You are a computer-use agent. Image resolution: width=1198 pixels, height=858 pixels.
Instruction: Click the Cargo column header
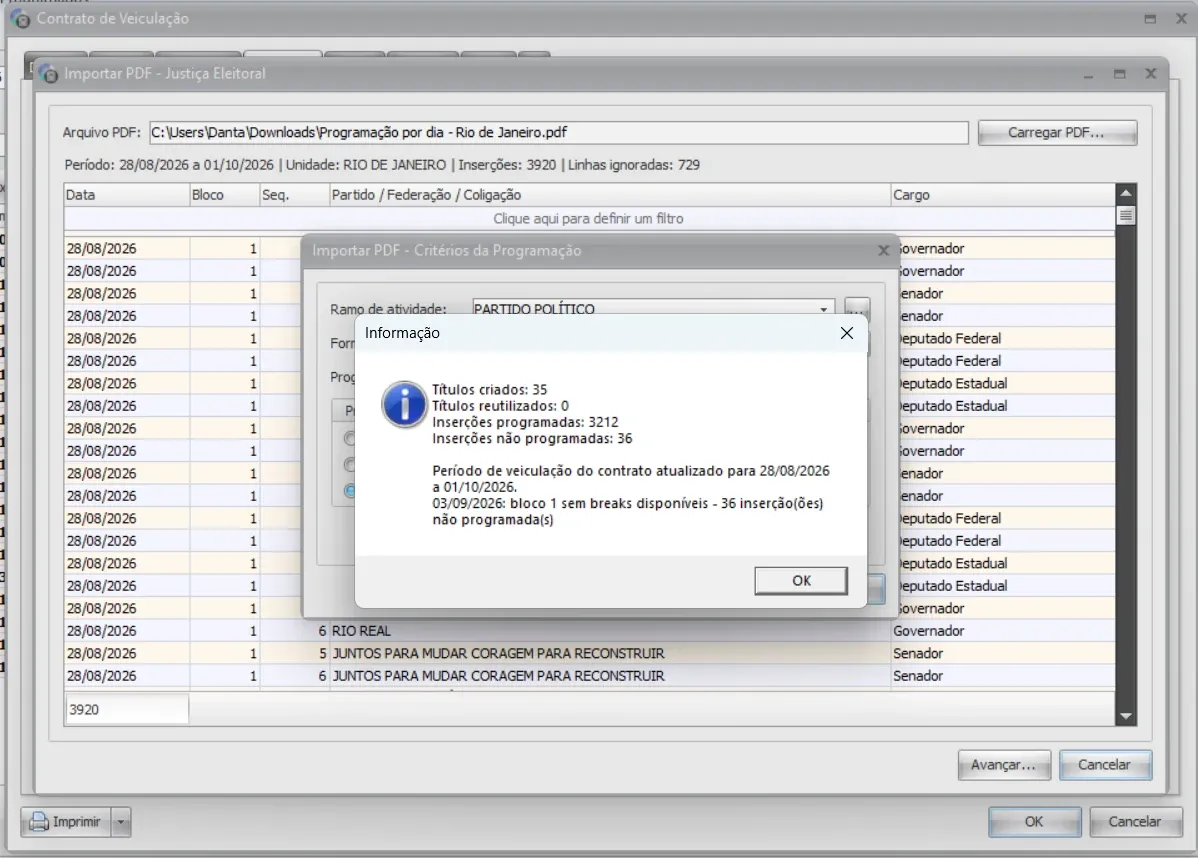pos(1002,195)
